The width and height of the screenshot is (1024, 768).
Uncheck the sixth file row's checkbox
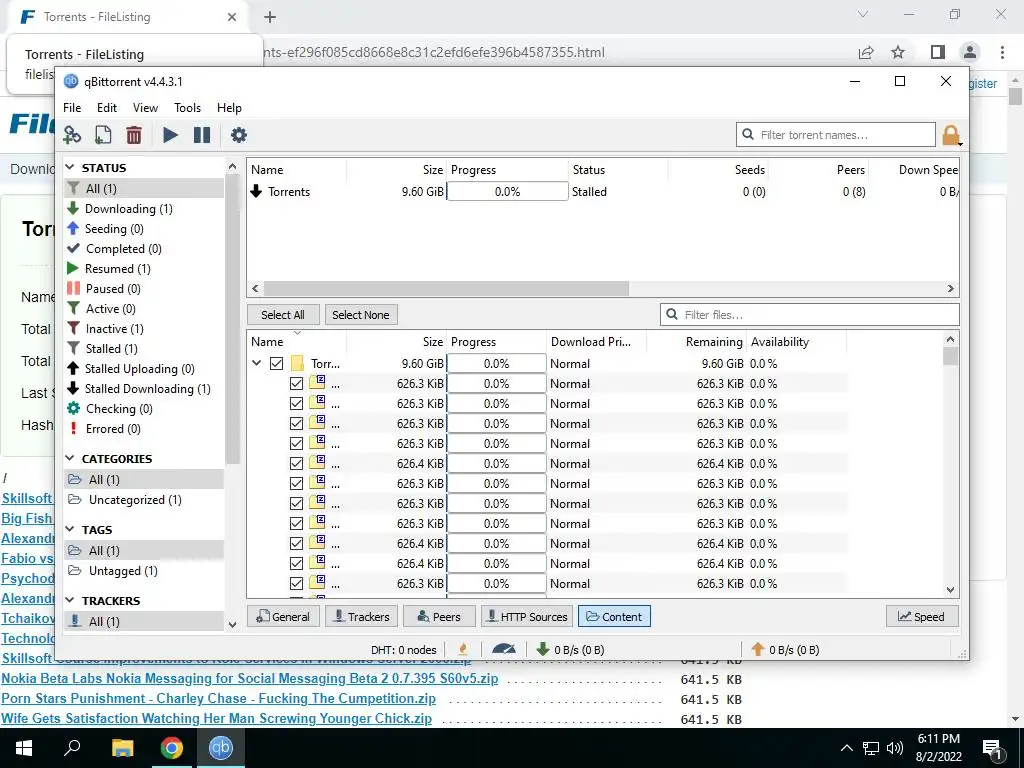[296, 484]
